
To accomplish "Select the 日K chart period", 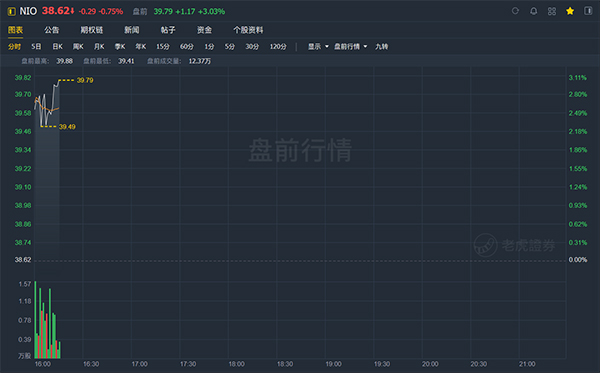I will (57, 46).
